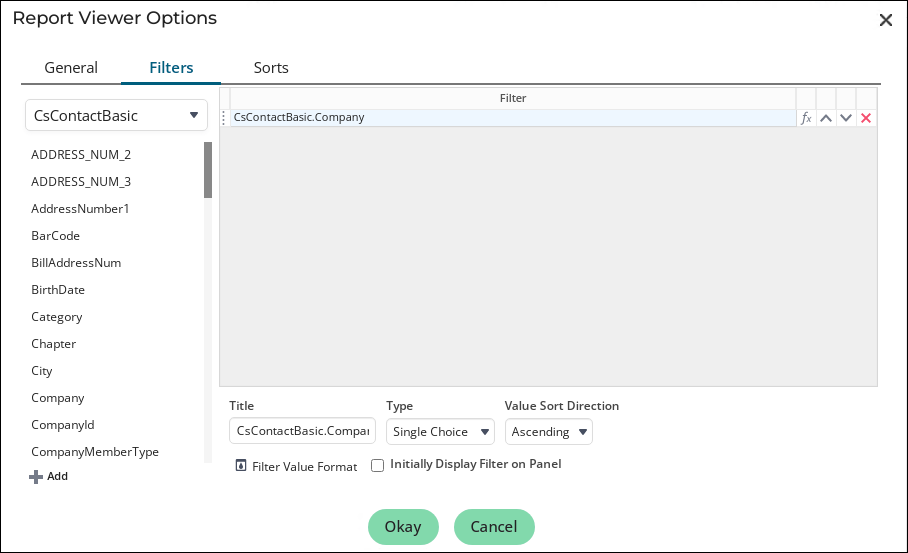Select the BarCode field
The height and width of the screenshot is (553, 908).
click(x=56, y=236)
